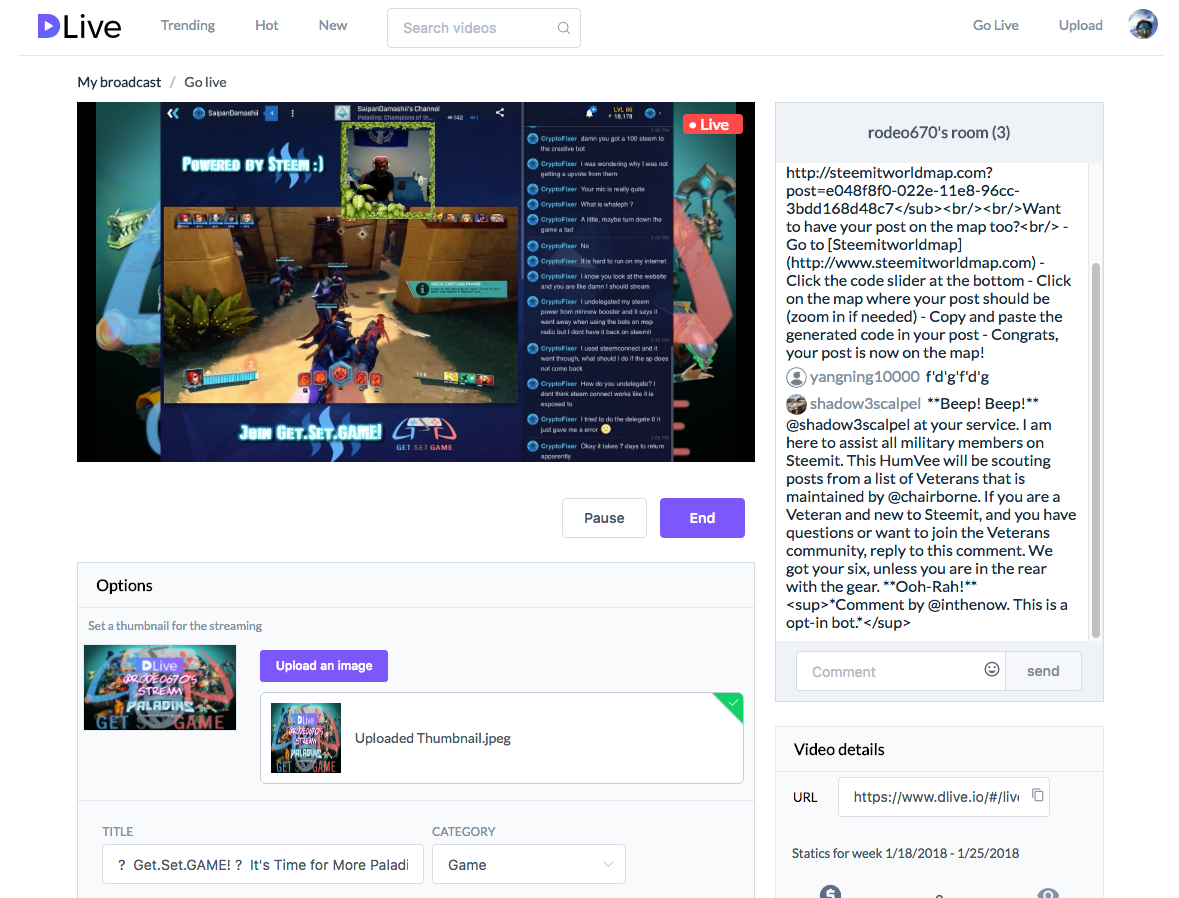
Task: Click the rodeo670's room (3) header
Action: tap(939, 132)
